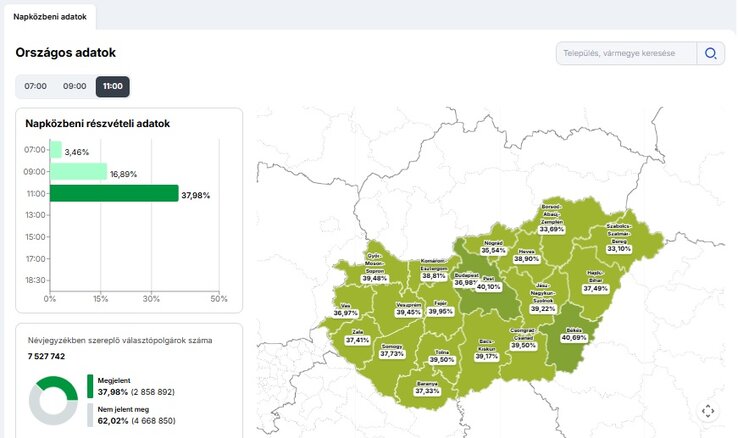This screenshot has height=438, width=738.
Task: Click the Település, vármegye keresése search field
Action: (625, 54)
